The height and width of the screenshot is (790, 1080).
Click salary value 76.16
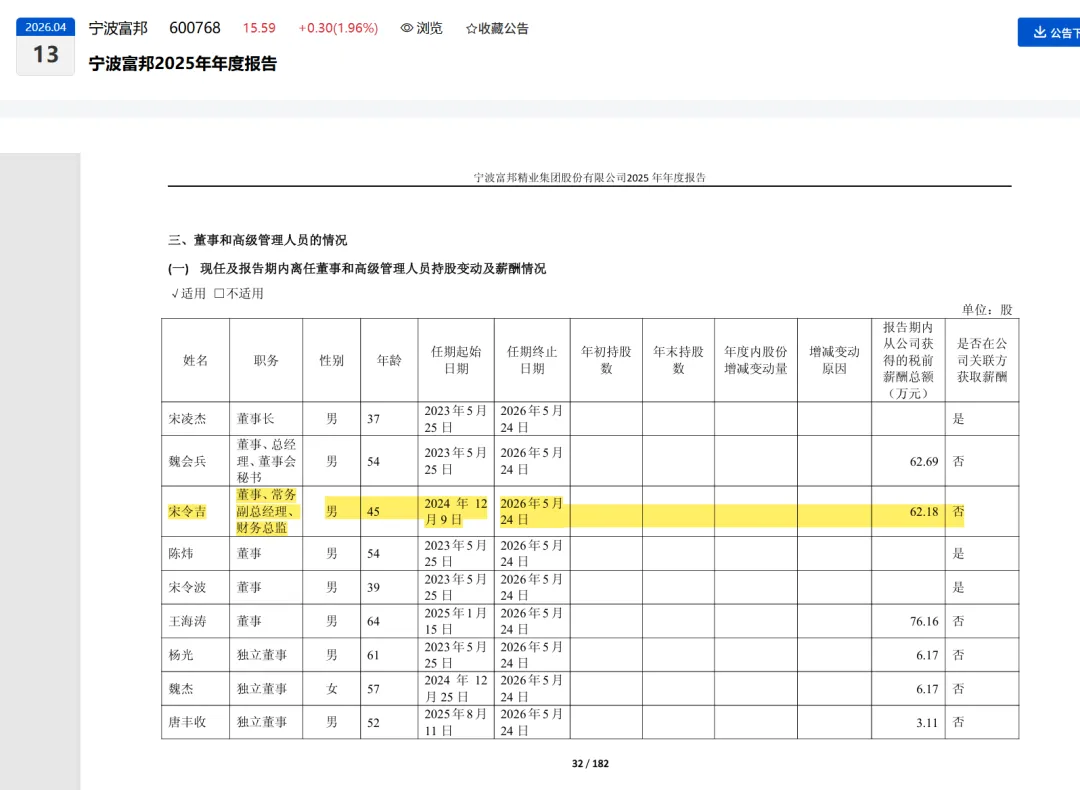[x=924, y=621]
